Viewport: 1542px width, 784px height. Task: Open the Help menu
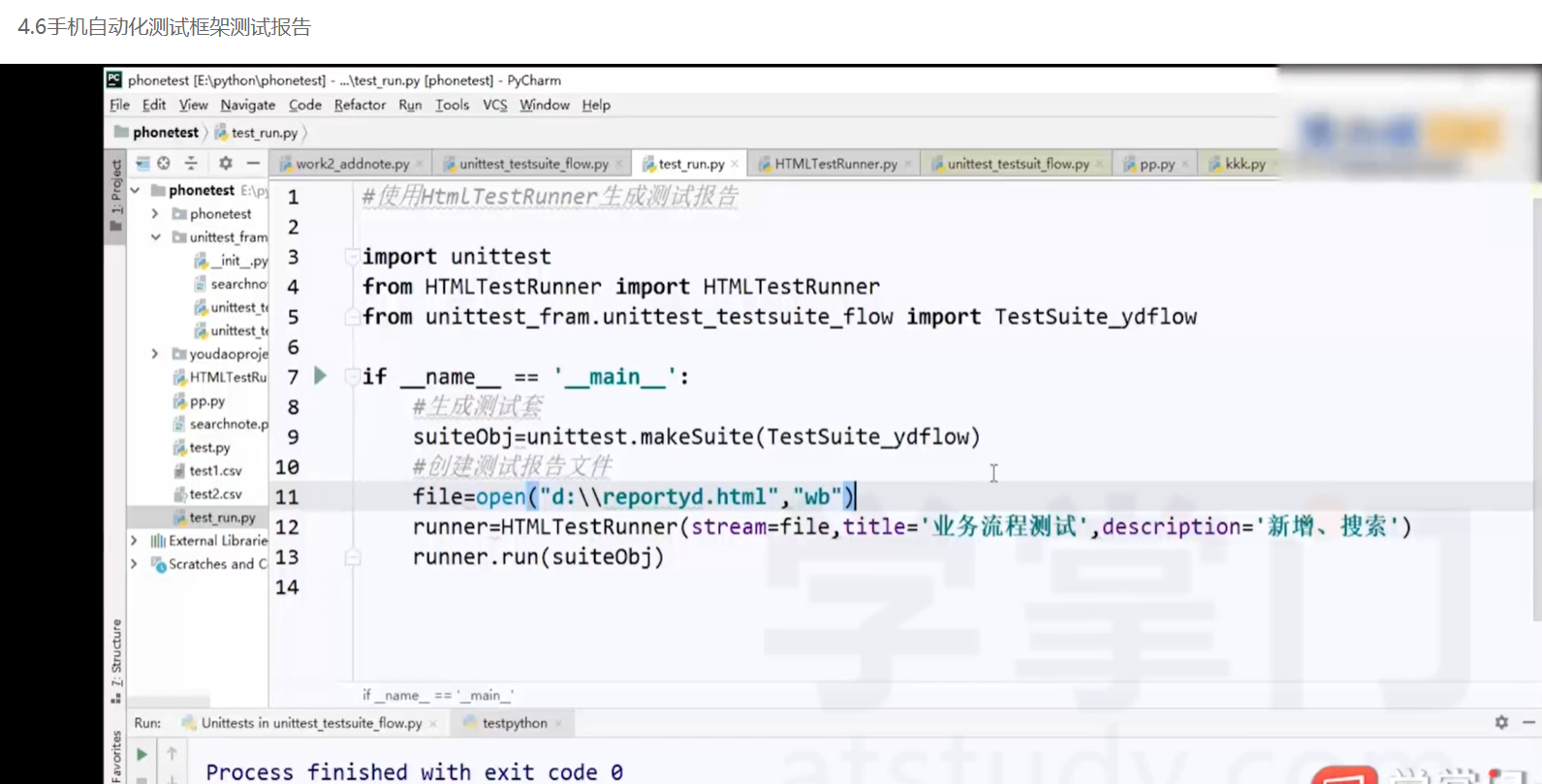[x=595, y=105]
